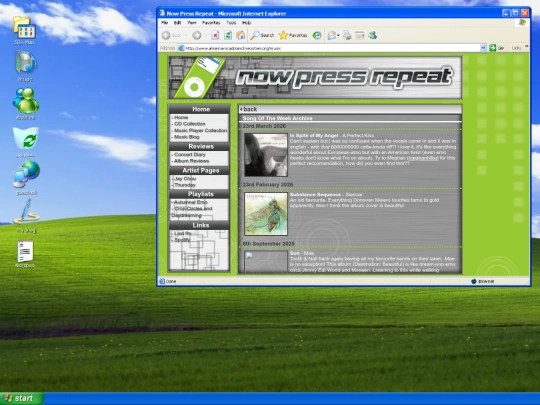Click the page icon in the address bar
The image size is (540, 405).
click(181, 48)
